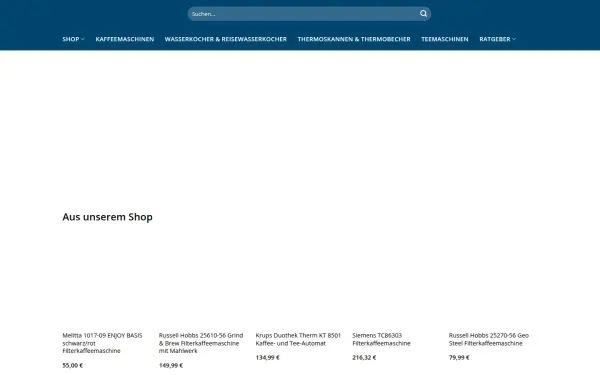
Task: Click the 55,00 € price
Action: [73, 365]
